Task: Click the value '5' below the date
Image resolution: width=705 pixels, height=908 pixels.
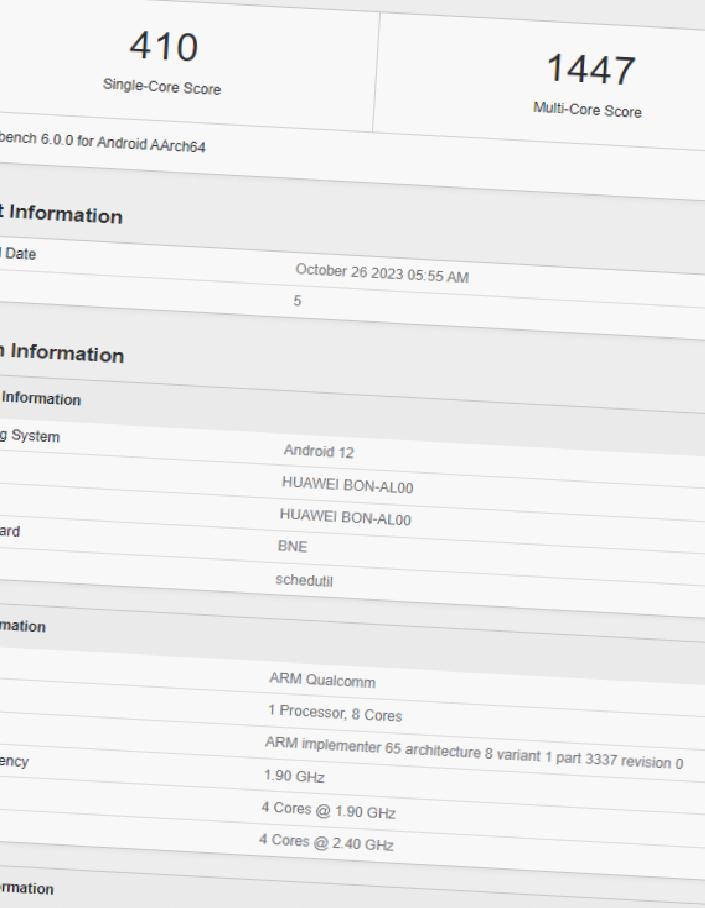Action: 297,301
